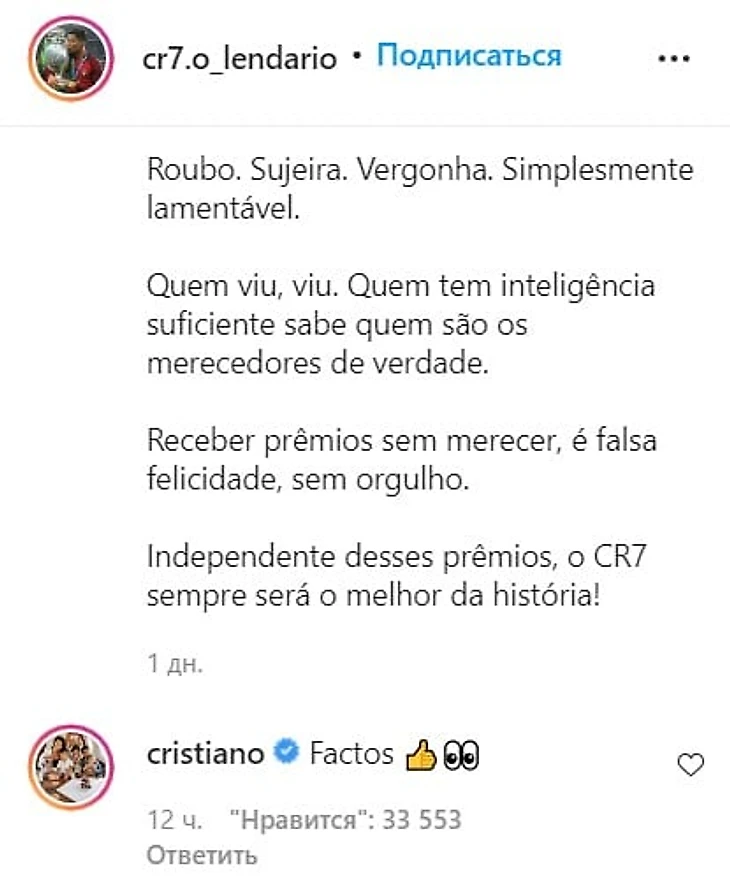Open the three-dot more options menu
This screenshot has height=890, width=730.
(x=674, y=58)
